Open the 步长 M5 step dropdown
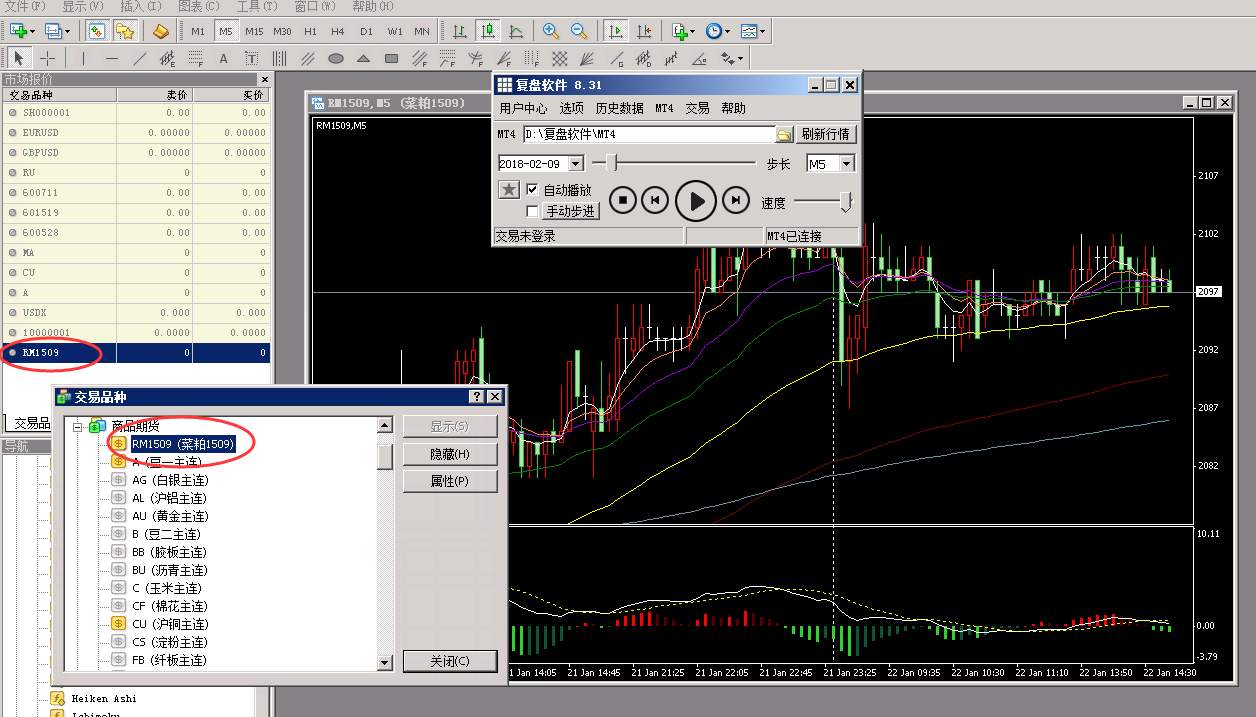The height and width of the screenshot is (717, 1256). pyautogui.click(x=846, y=164)
